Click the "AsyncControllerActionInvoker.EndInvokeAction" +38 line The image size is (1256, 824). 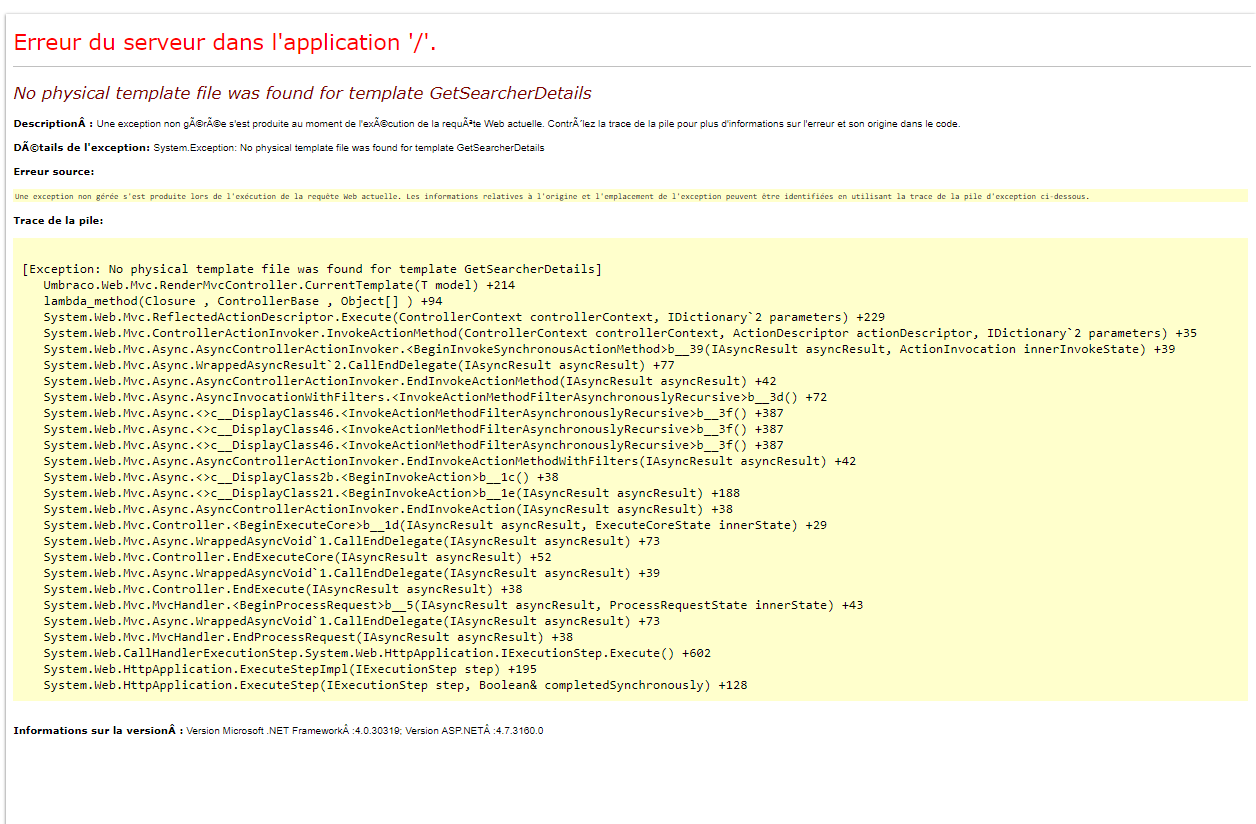pos(388,509)
